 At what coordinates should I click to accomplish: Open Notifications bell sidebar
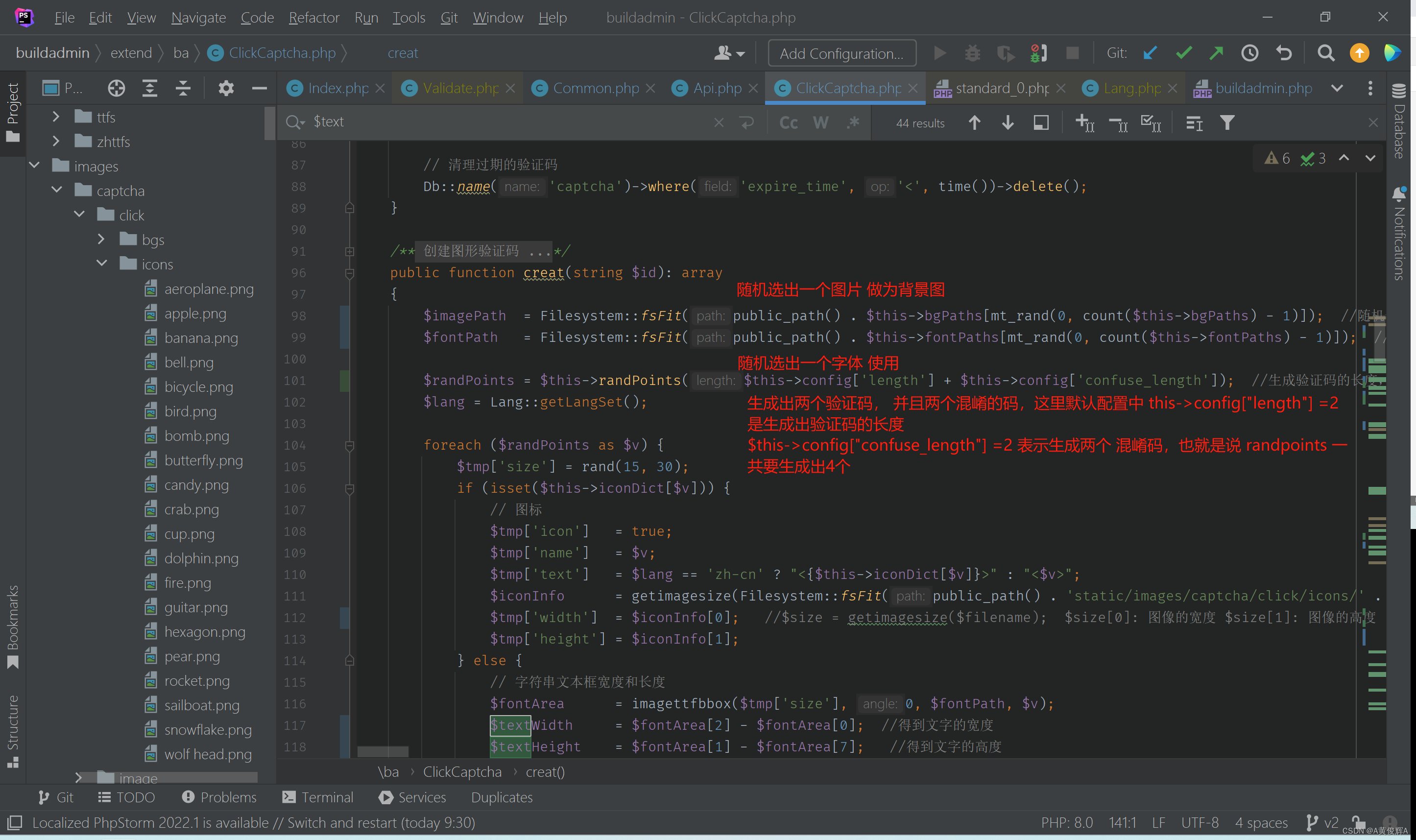[x=1398, y=233]
